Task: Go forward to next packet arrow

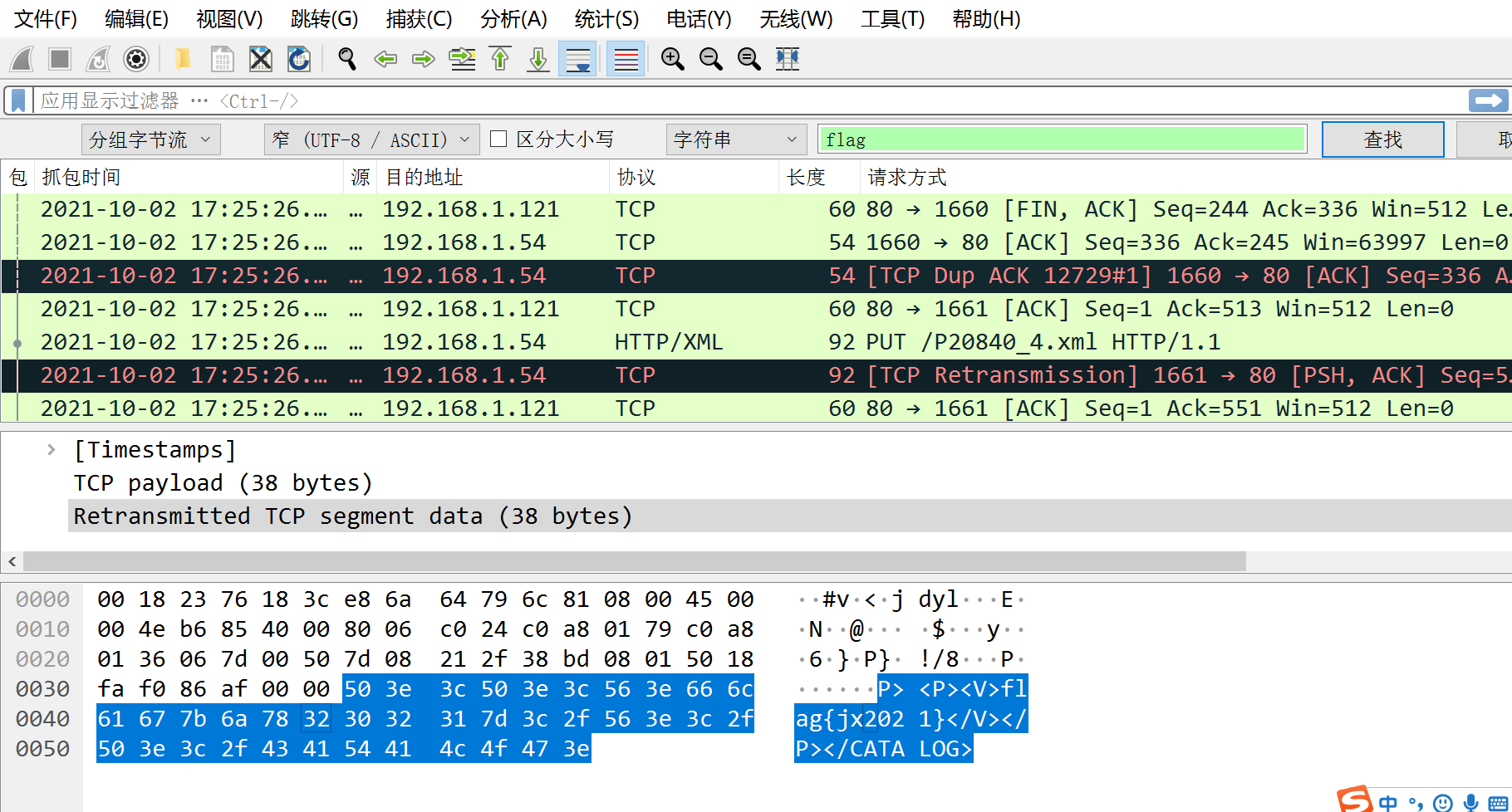Action: pos(424,59)
